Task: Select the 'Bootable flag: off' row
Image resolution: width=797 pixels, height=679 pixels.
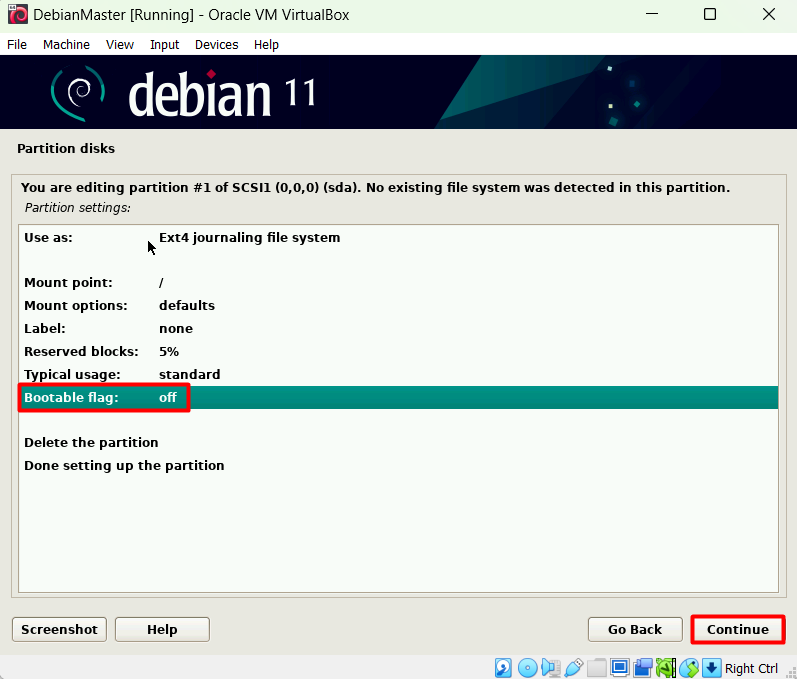Action: (398, 397)
